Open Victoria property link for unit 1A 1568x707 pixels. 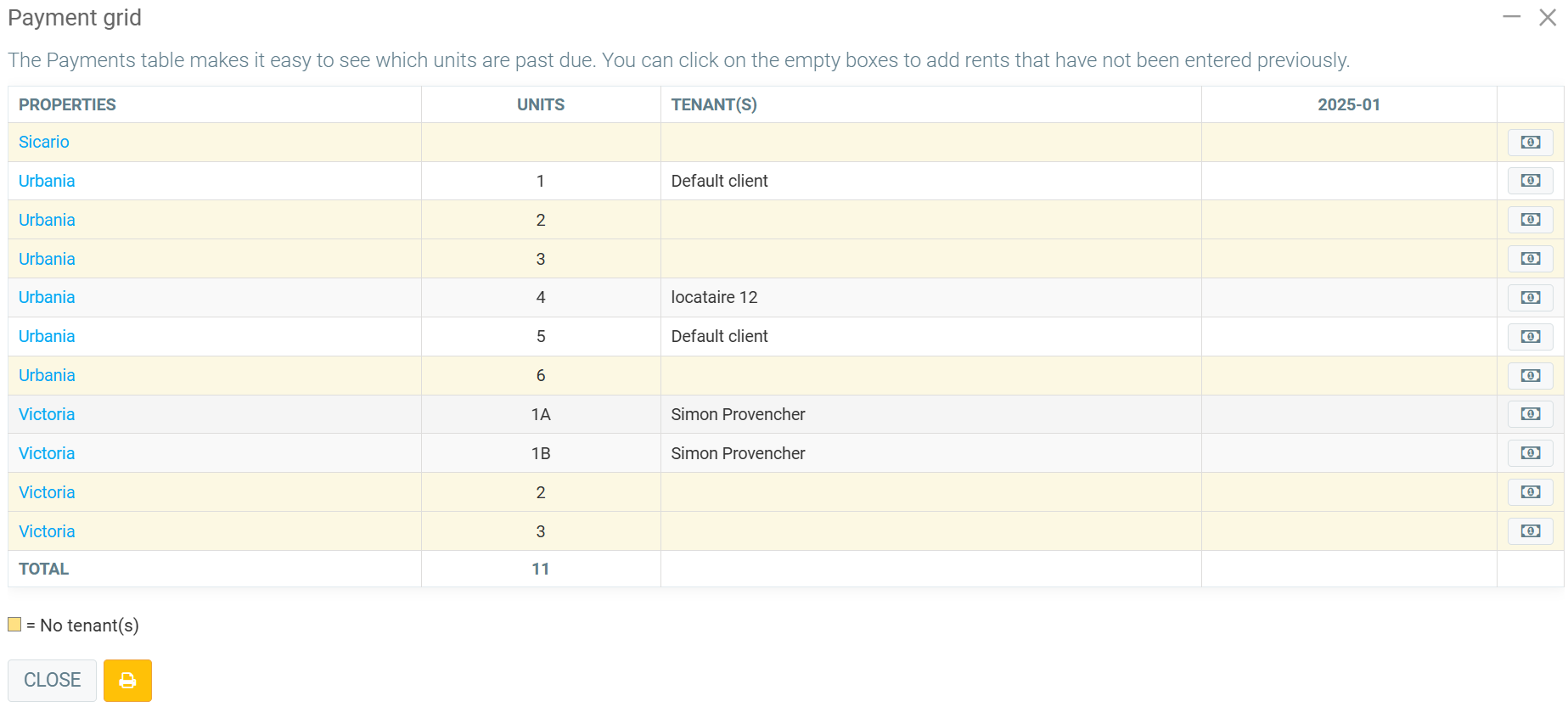[x=47, y=414]
